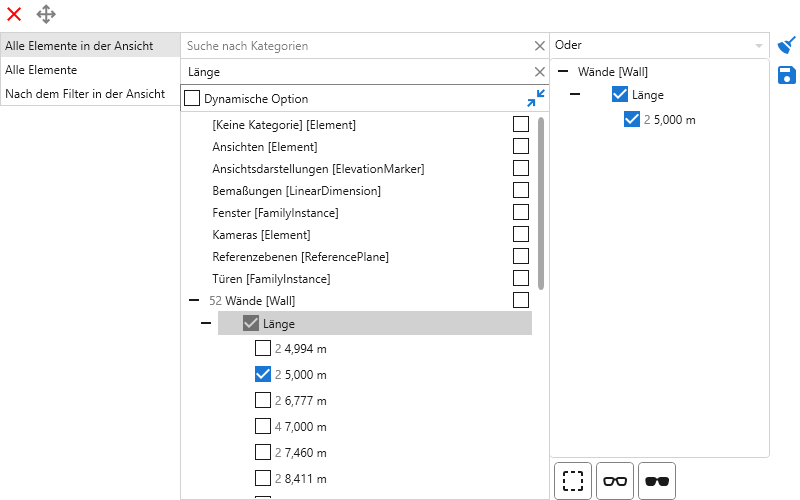800x500 pixels.
Task: Check the Fenster [FamilyInstance] checkbox
Action: tap(520, 212)
